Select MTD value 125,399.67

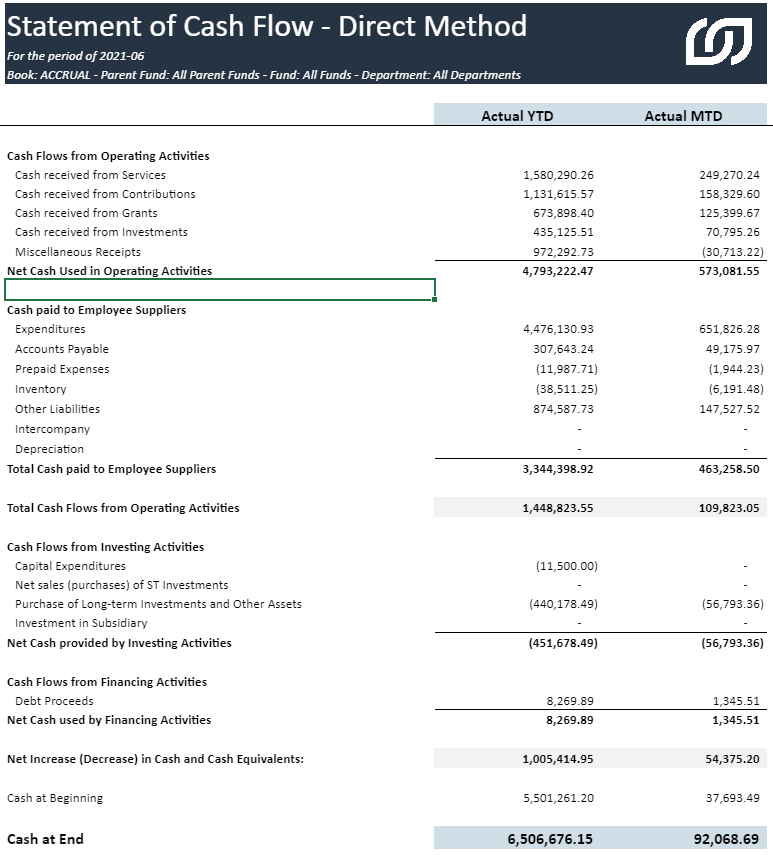pyautogui.click(x=729, y=213)
